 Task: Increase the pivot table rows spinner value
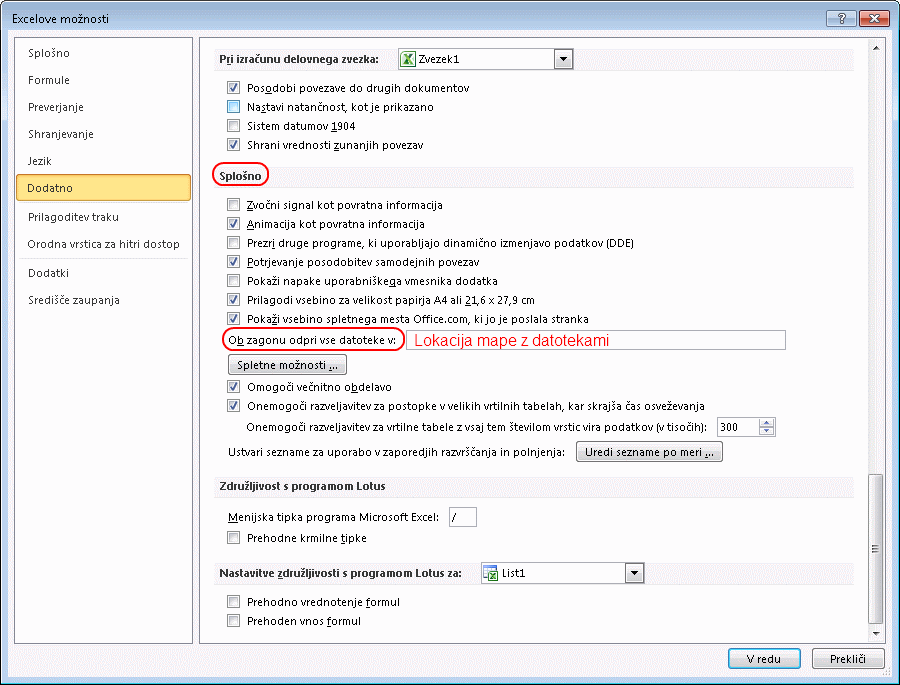(x=767, y=423)
